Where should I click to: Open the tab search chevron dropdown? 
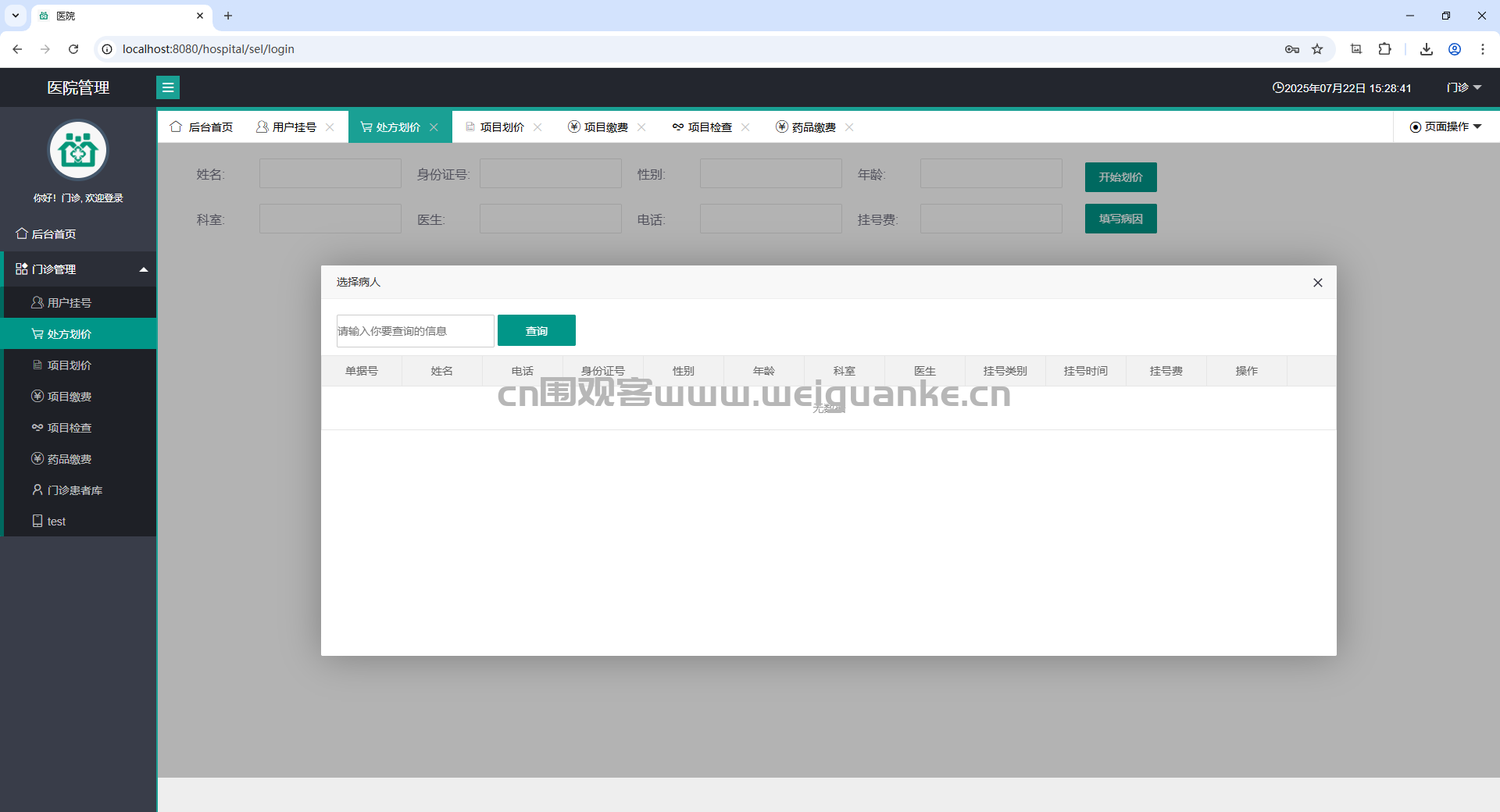pos(16,16)
